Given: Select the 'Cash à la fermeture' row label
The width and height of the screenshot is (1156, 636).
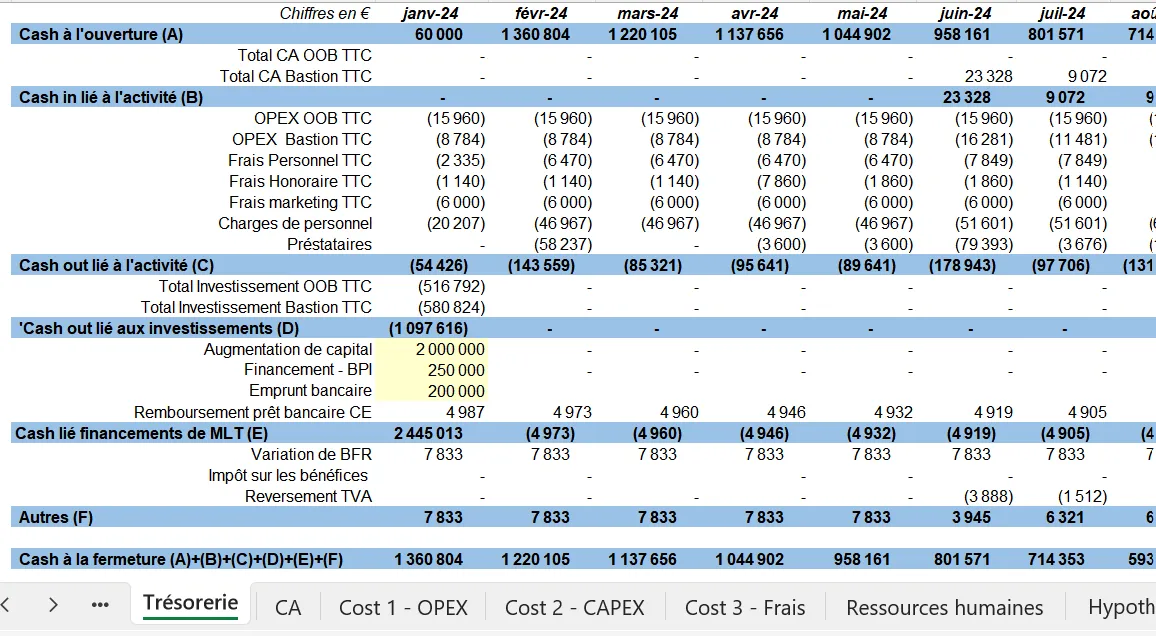Looking at the screenshot, I should pyautogui.click(x=181, y=559).
